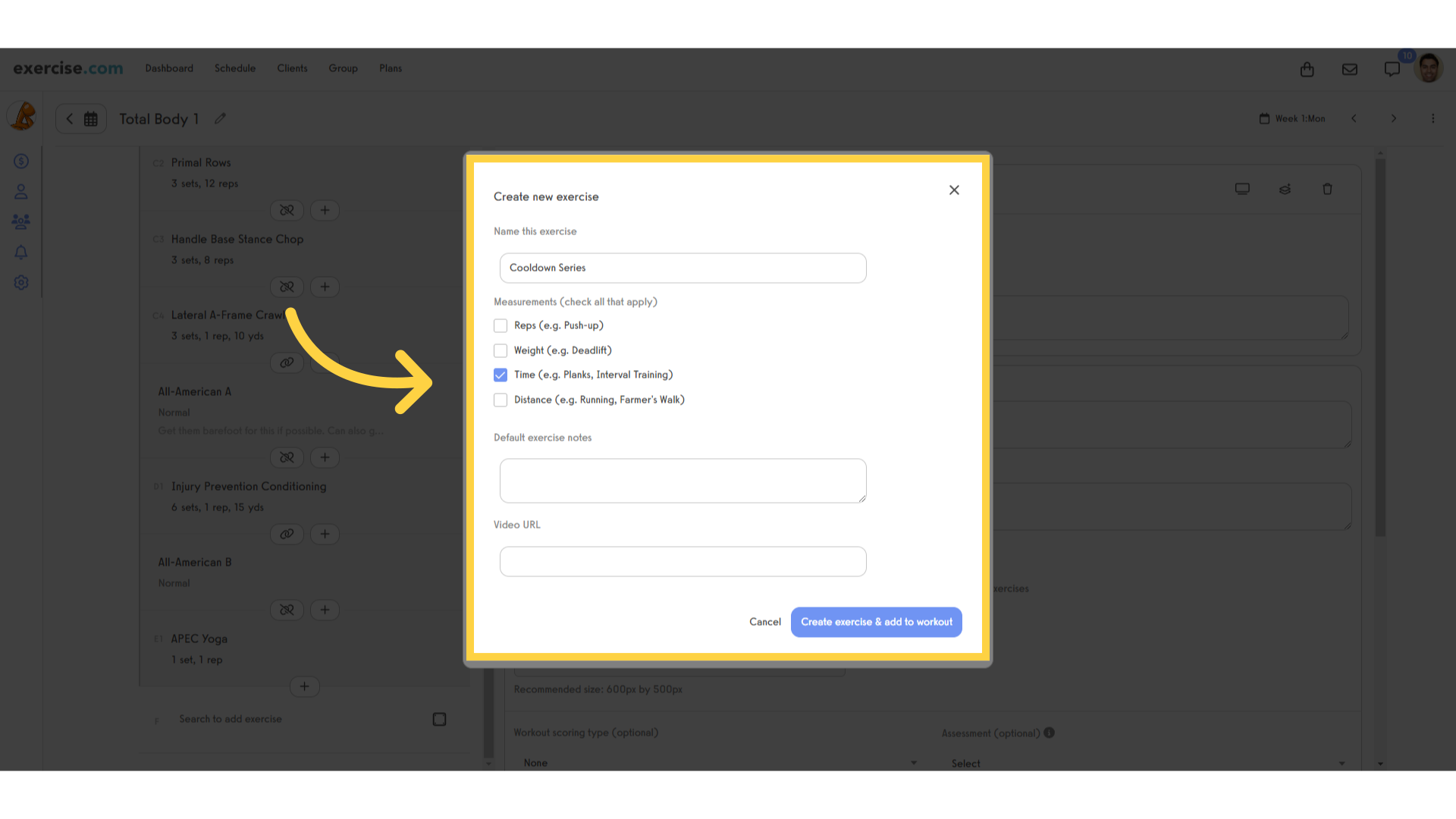Image resolution: width=1456 pixels, height=819 pixels.
Task: Open the Workout scoring type dropdown
Action: click(x=718, y=763)
